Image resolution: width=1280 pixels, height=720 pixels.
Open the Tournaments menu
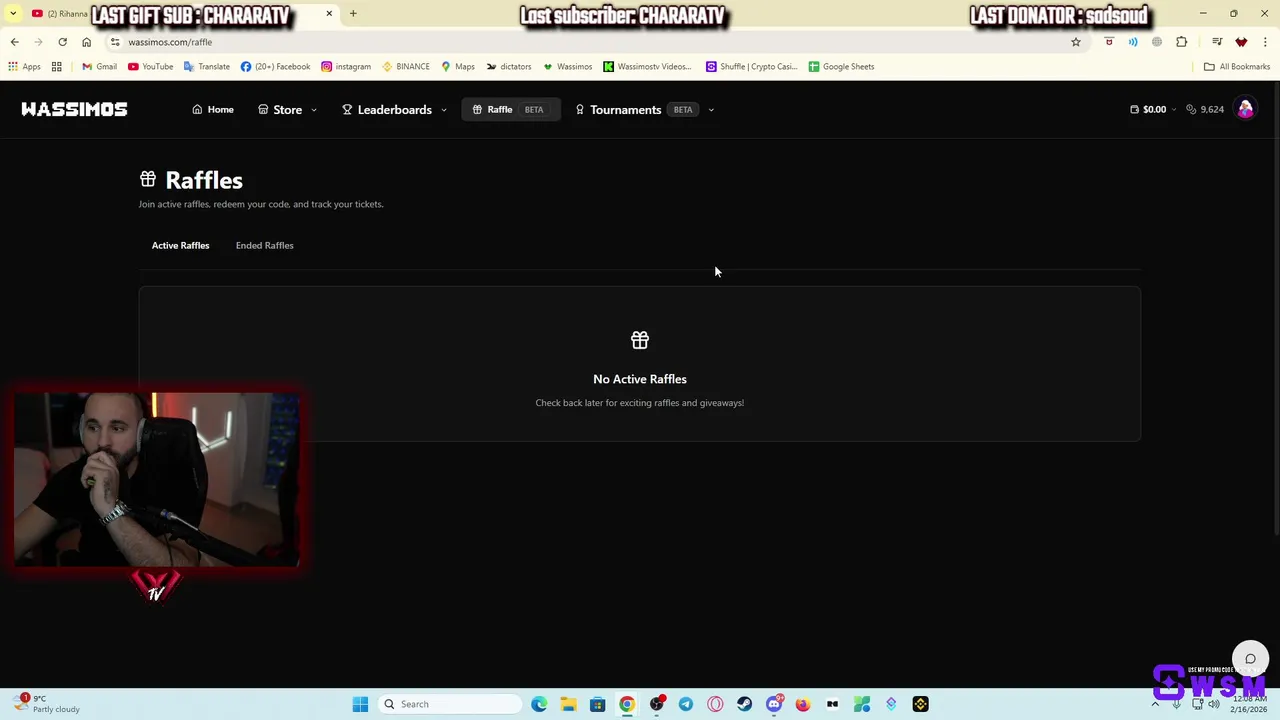(x=637, y=109)
